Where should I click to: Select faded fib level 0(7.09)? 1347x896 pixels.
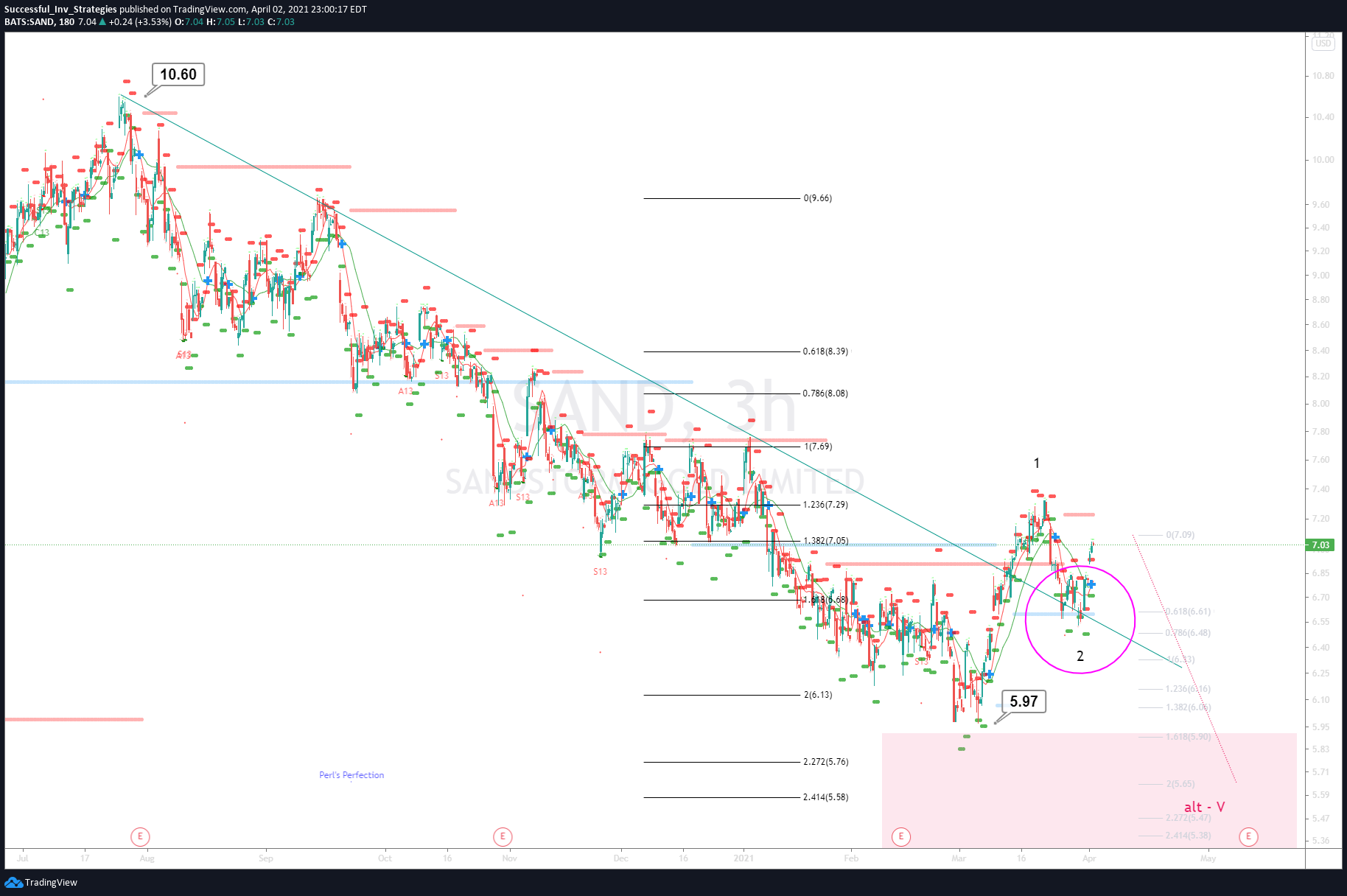pyautogui.click(x=1180, y=535)
